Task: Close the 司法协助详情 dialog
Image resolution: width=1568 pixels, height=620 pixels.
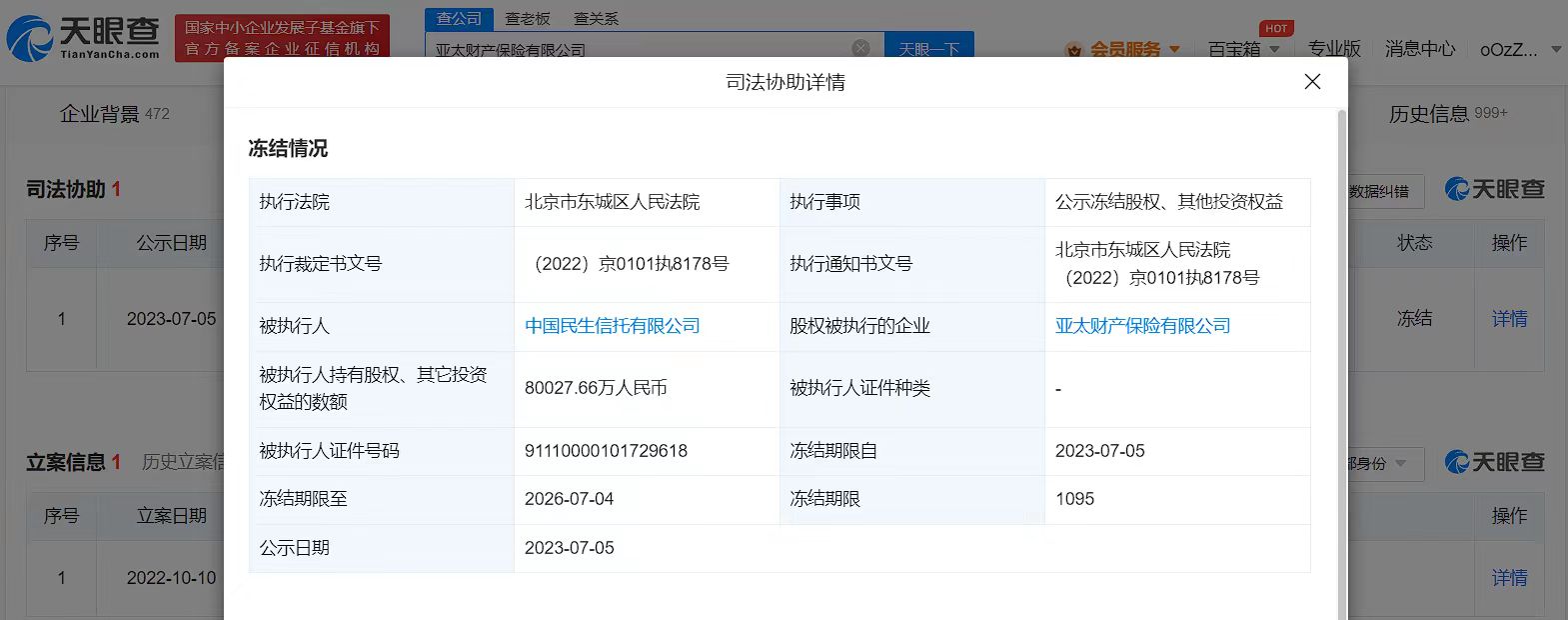Action: [1312, 82]
